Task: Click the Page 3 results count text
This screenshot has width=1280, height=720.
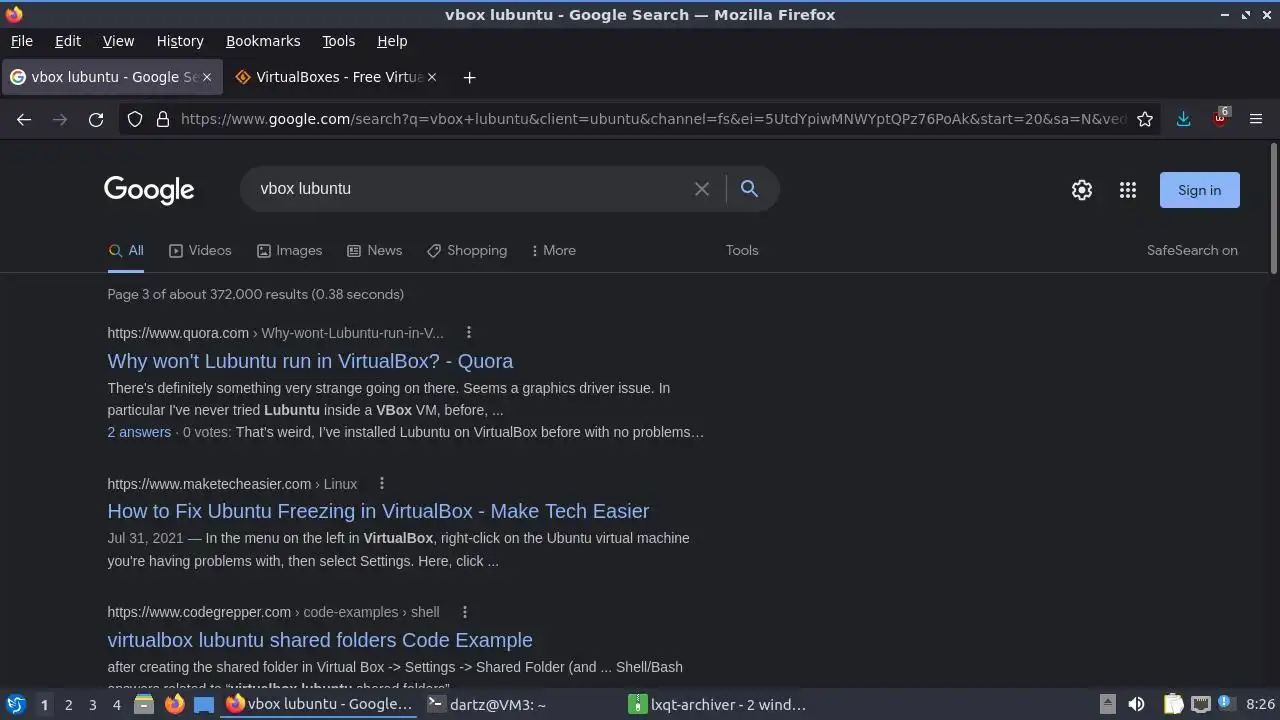Action: click(x=256, y=294)
